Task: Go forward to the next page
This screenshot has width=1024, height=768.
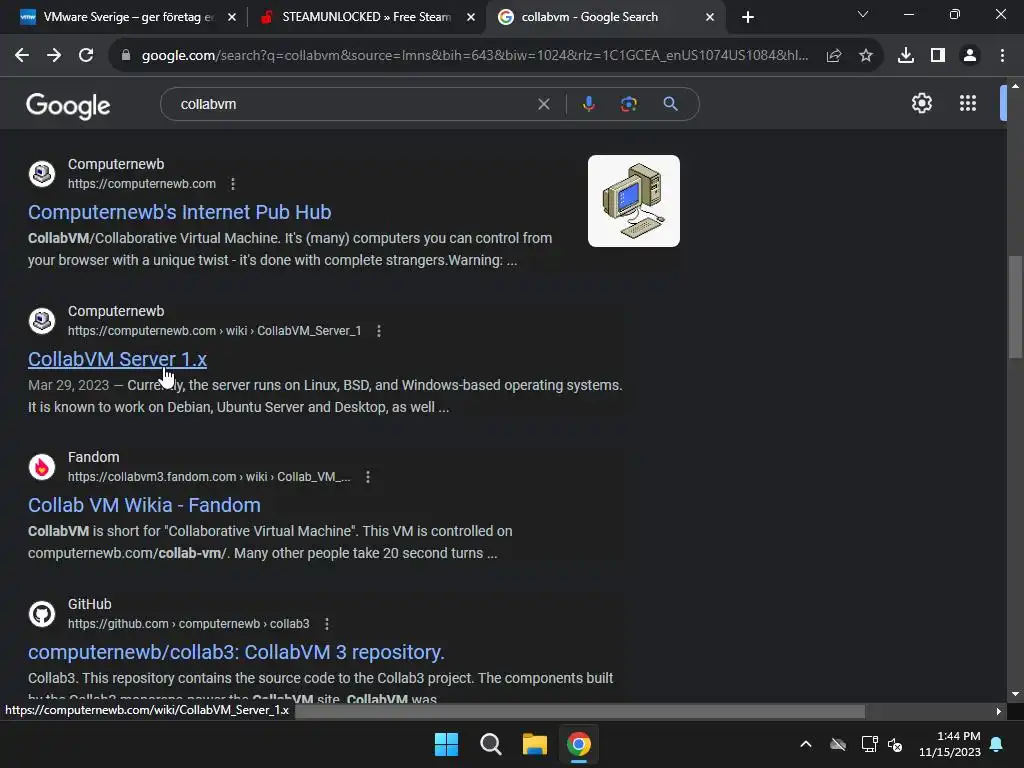Action: [54, 56]
